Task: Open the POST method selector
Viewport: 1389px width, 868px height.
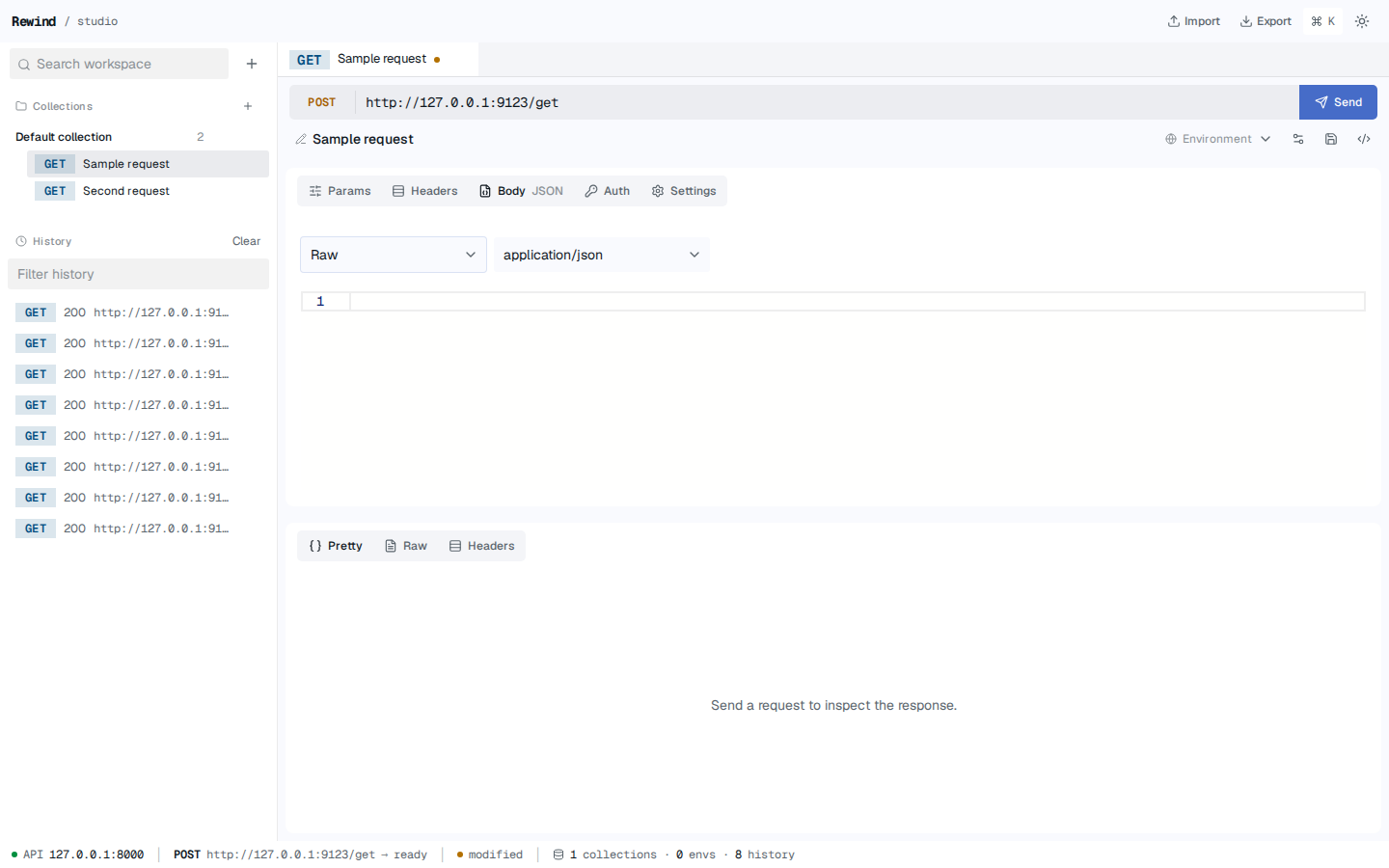Action: (x=322, y=102)
